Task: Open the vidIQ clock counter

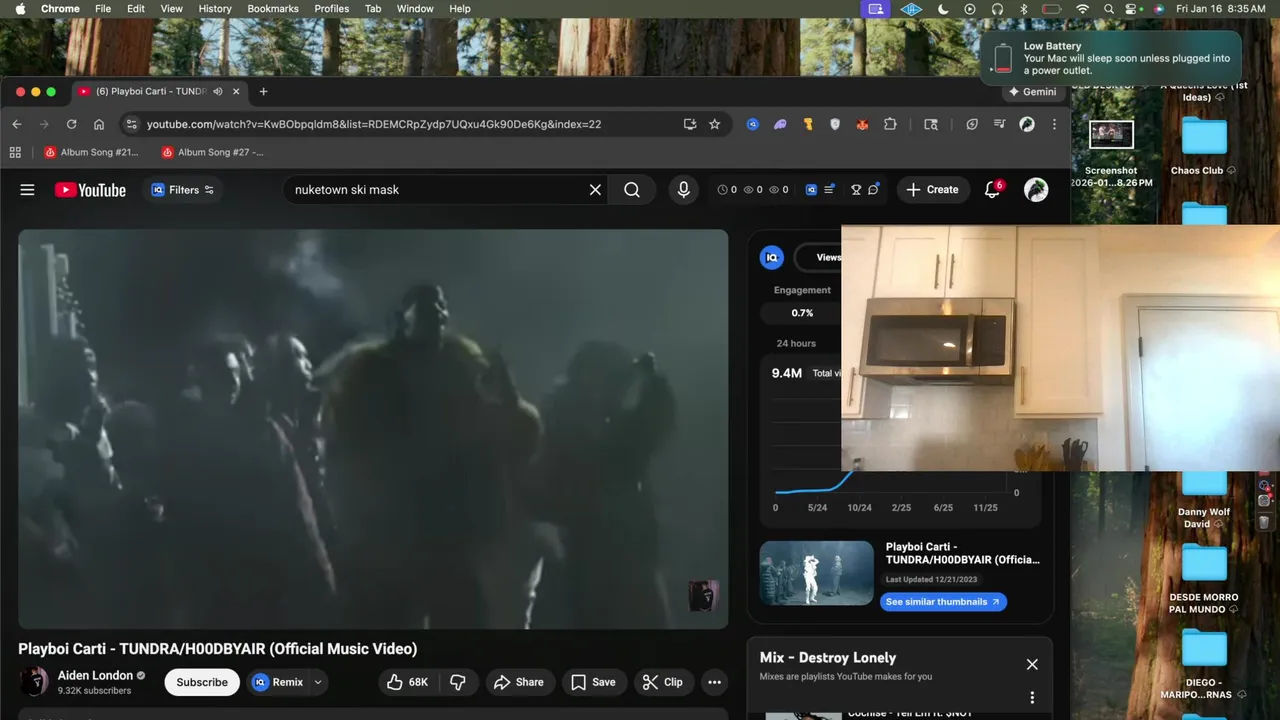Action: point(727,190)
